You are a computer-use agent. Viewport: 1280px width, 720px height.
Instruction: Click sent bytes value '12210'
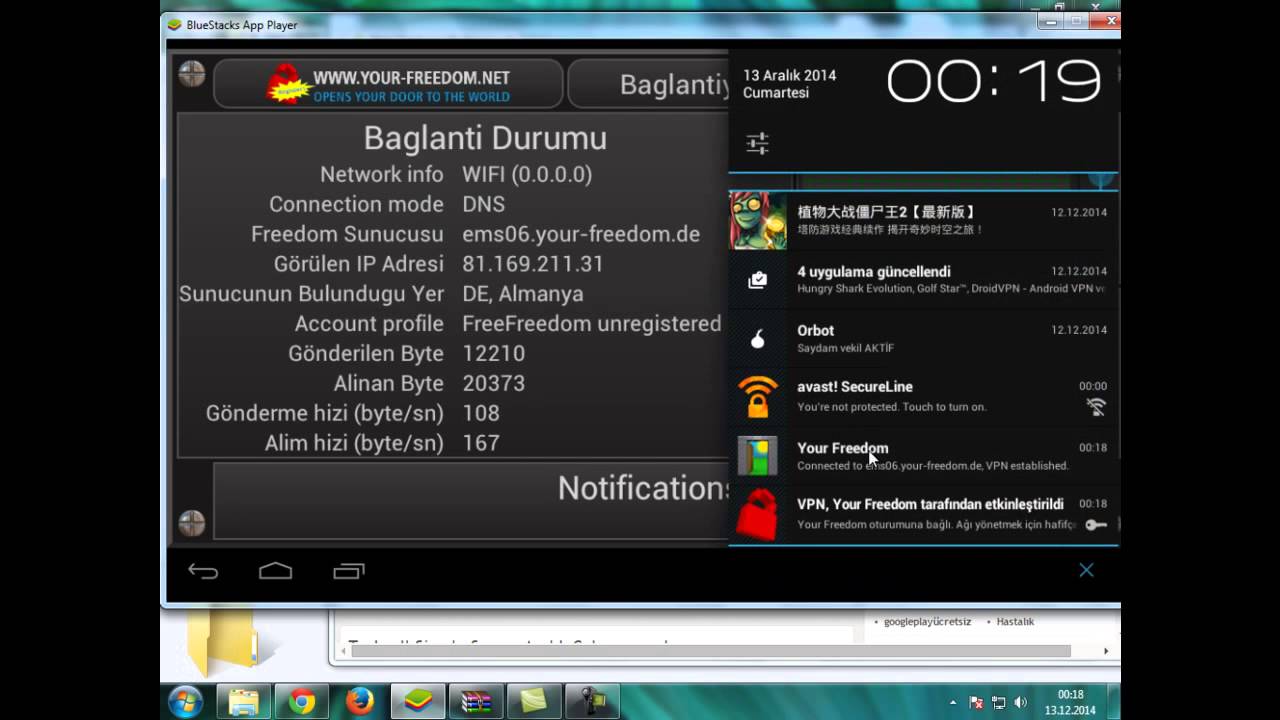coord(493,353)
